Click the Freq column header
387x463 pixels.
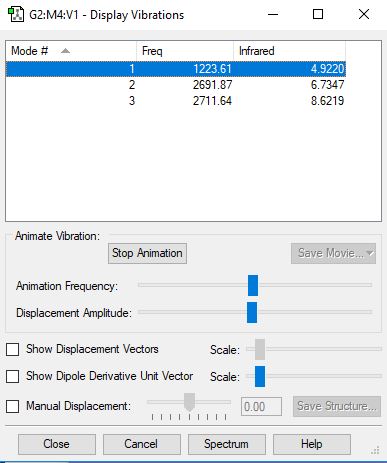click(185, 51)
